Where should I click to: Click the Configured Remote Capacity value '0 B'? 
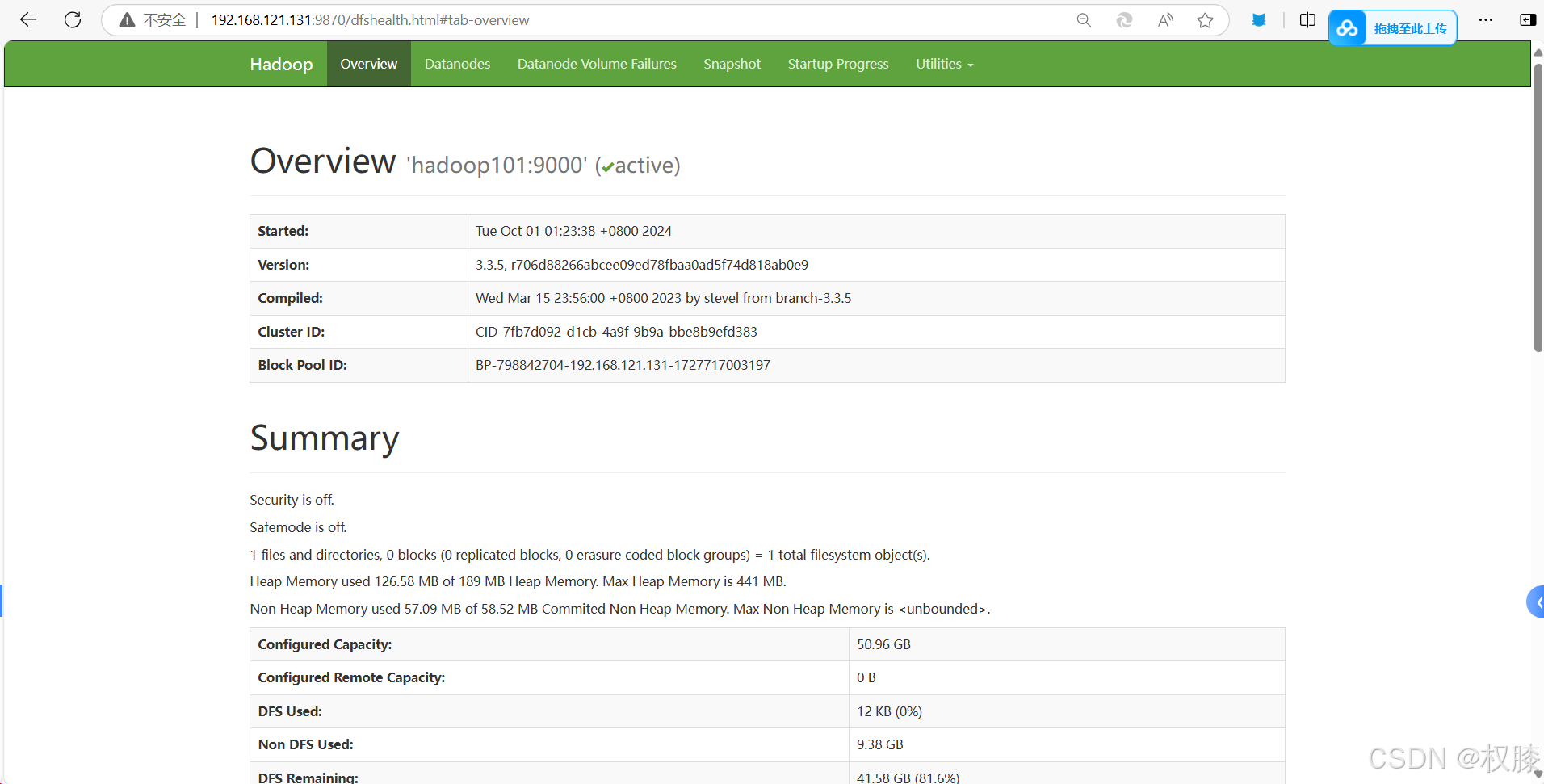[x=866, y=677]
